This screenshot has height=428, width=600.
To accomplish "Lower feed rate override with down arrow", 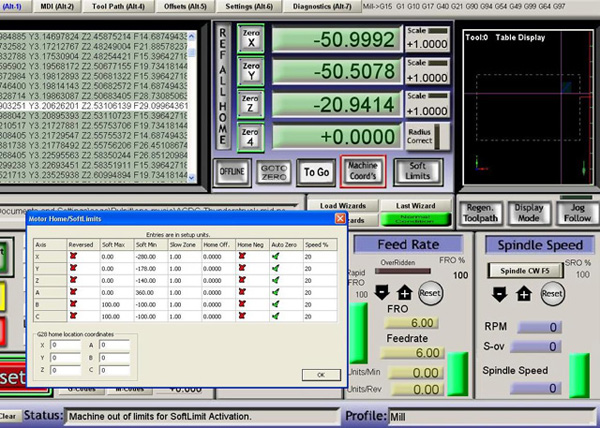I will click(x=382, y=292).
